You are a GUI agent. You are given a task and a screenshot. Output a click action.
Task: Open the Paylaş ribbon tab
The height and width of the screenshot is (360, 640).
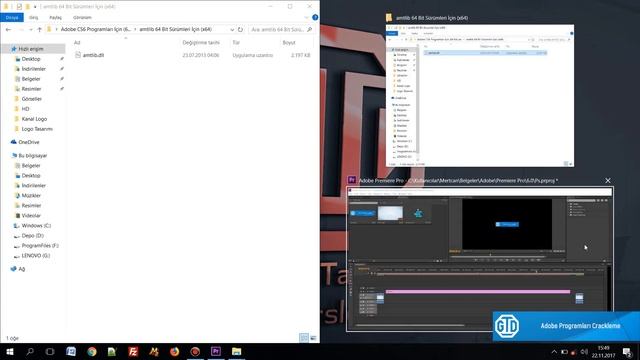(56, 18)
